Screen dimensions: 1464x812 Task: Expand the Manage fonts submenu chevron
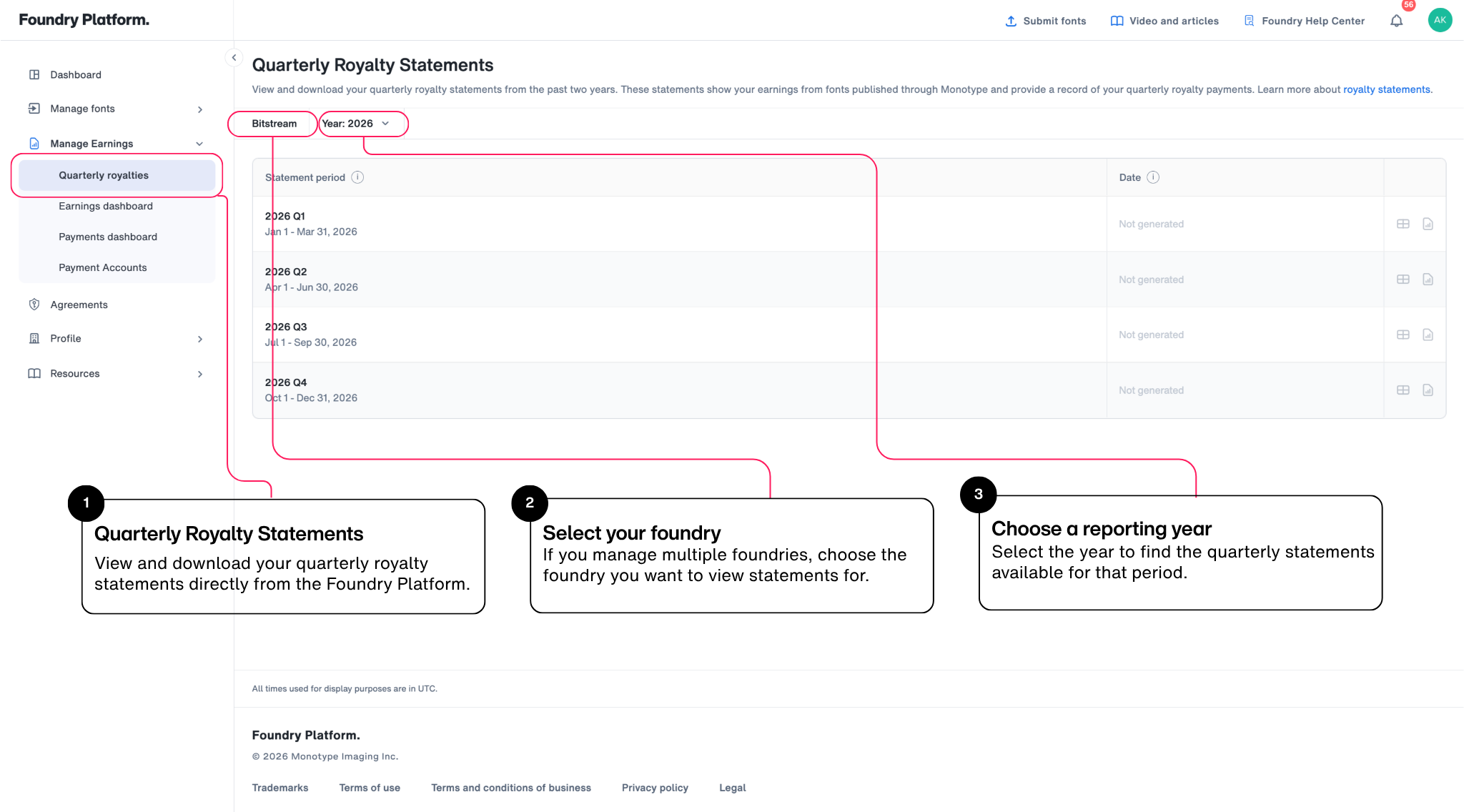coord(200,109)
